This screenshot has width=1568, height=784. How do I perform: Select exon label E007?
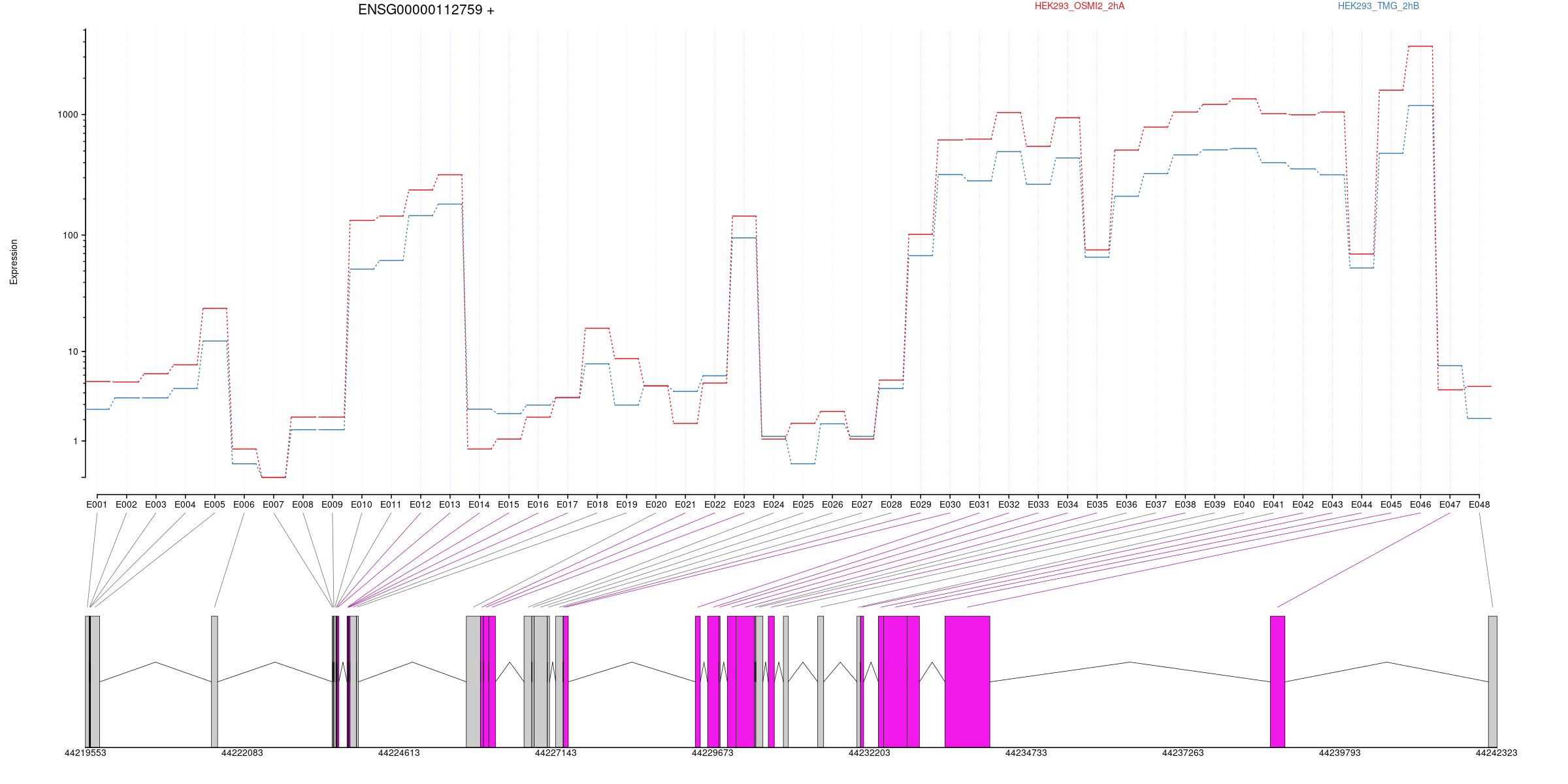pyautogui.click(x=273, y=504)
